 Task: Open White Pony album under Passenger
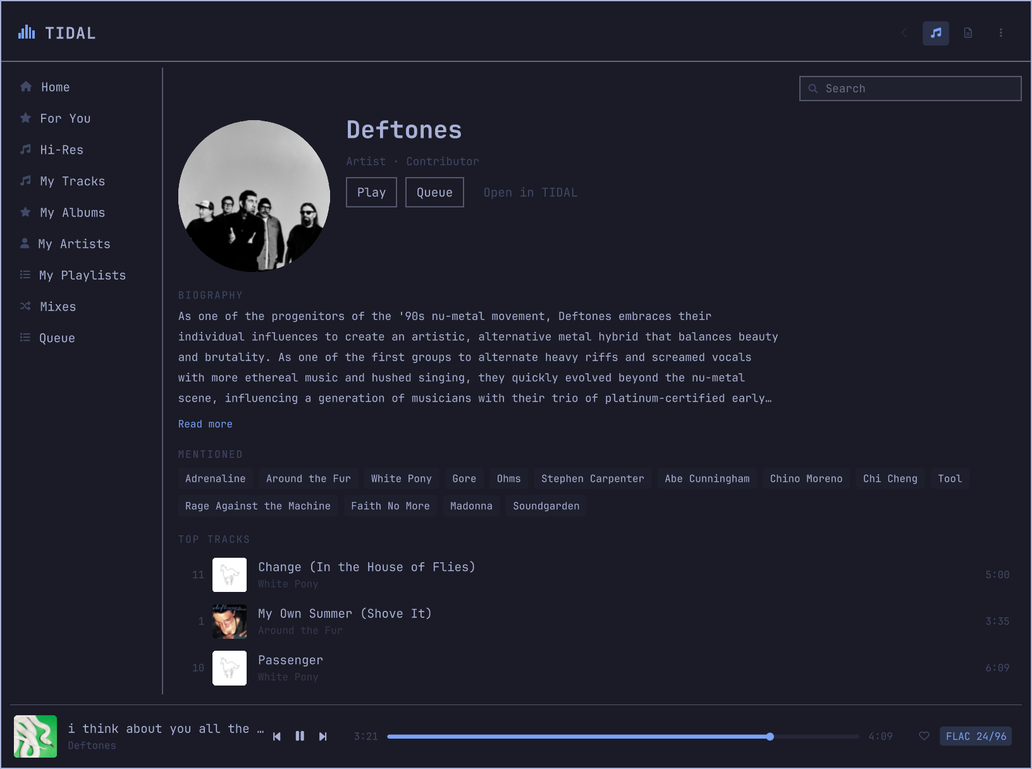tap(288, 677)
